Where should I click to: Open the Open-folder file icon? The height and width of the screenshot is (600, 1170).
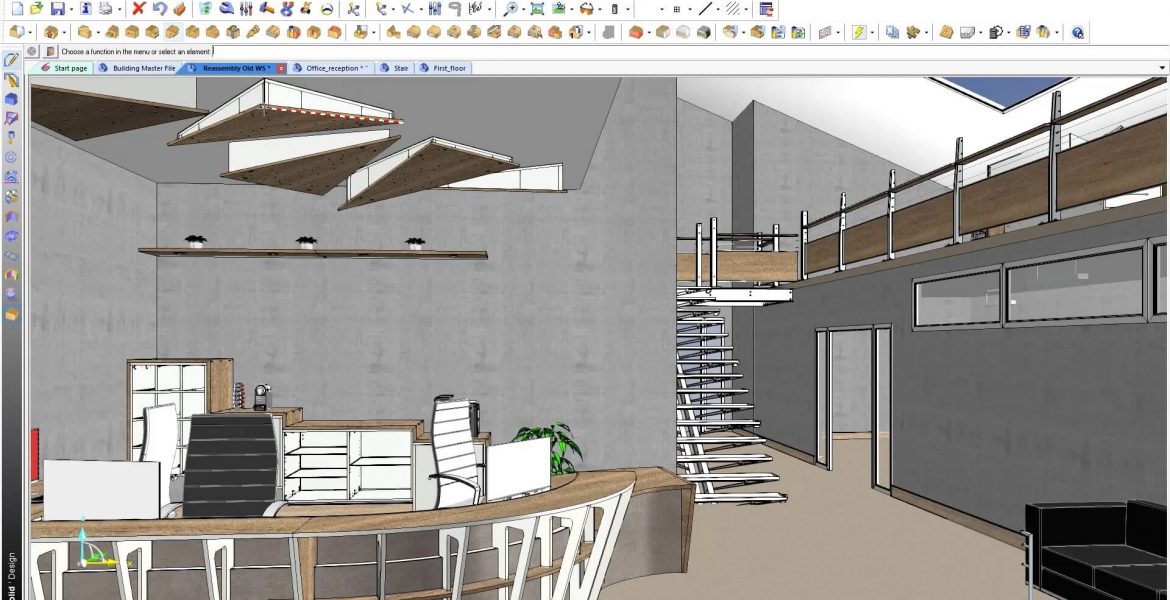pos(36,9)
